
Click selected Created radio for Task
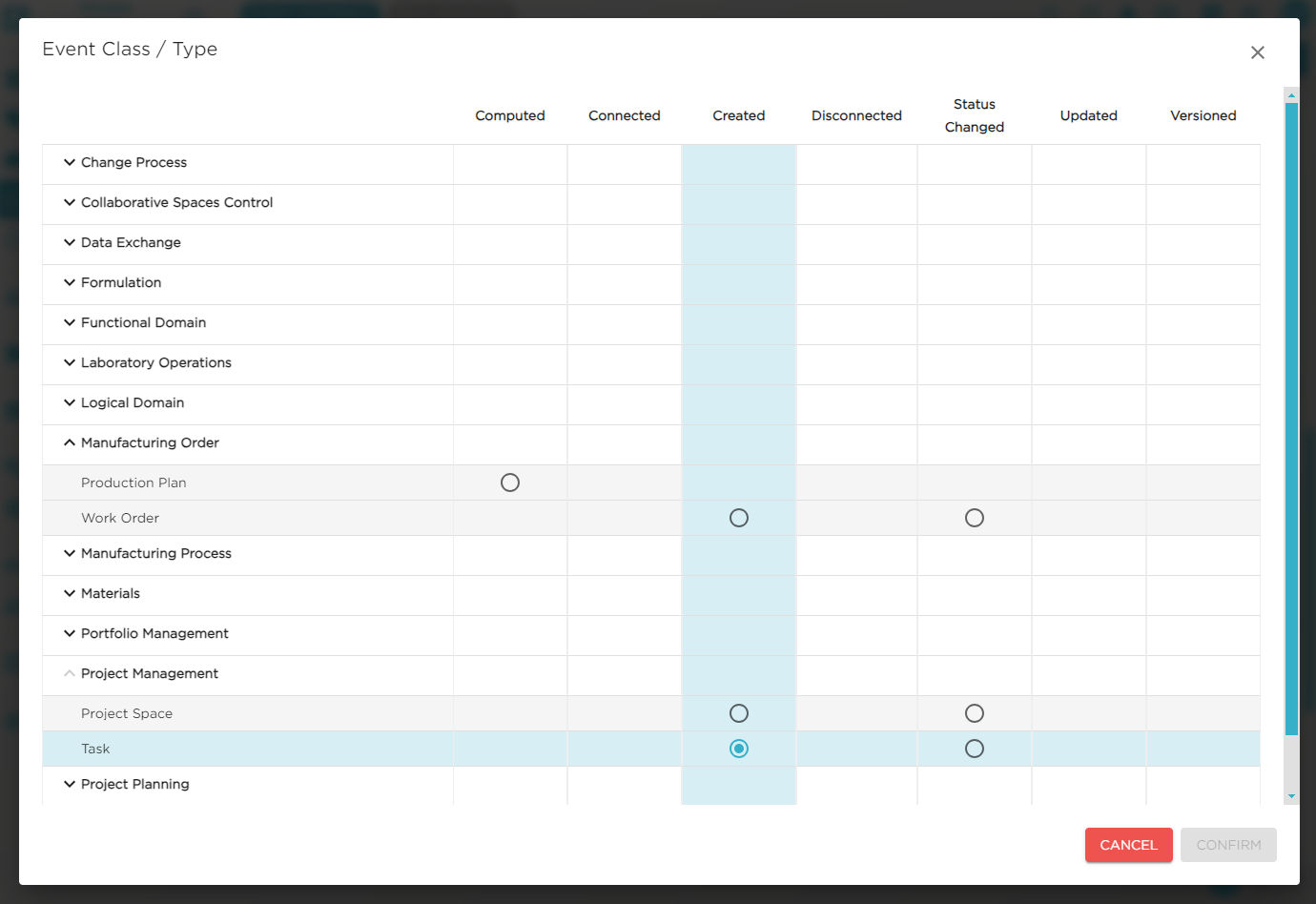point(739,749)
